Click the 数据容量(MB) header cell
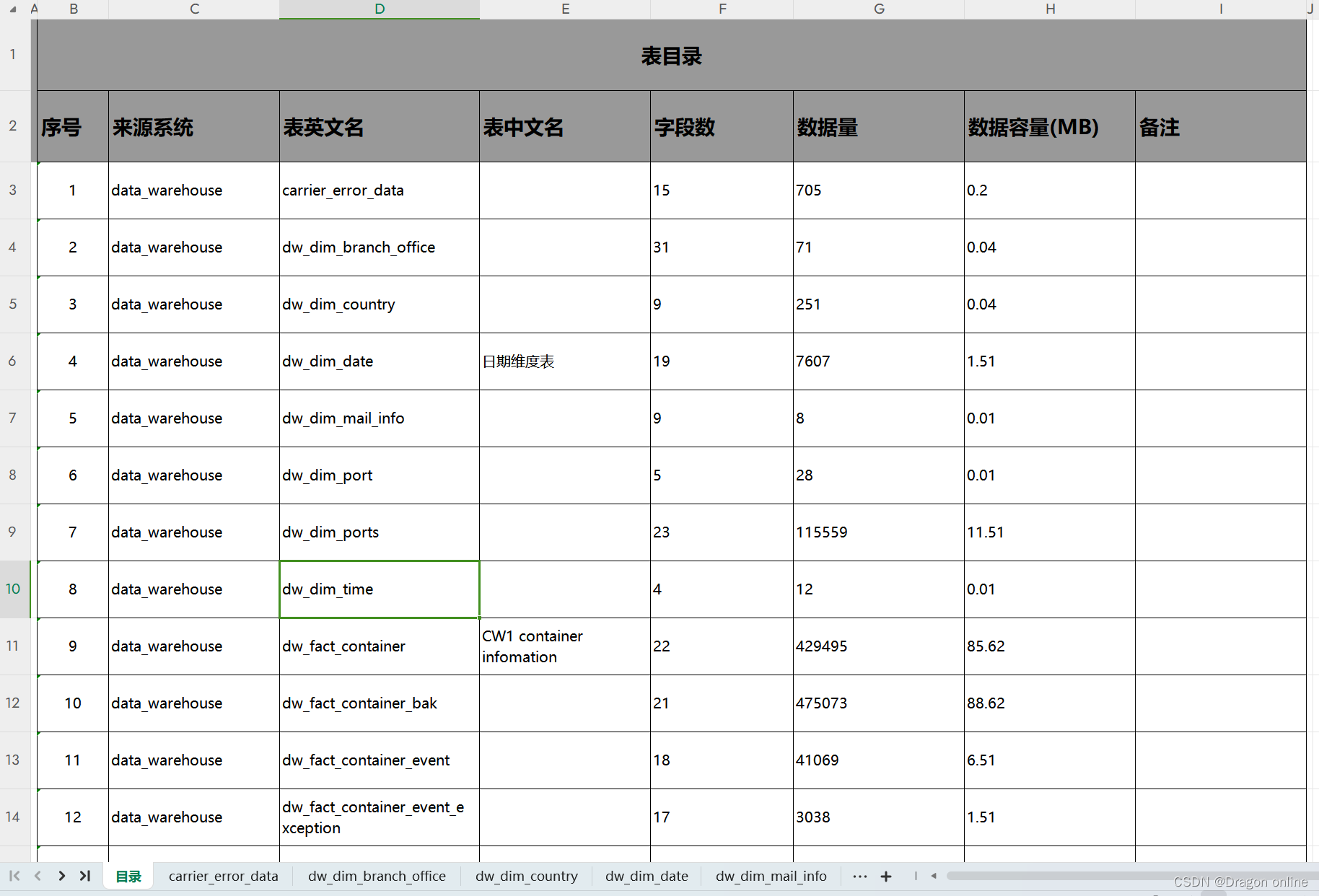The image size is (1319, 896). coord(1050,126)
